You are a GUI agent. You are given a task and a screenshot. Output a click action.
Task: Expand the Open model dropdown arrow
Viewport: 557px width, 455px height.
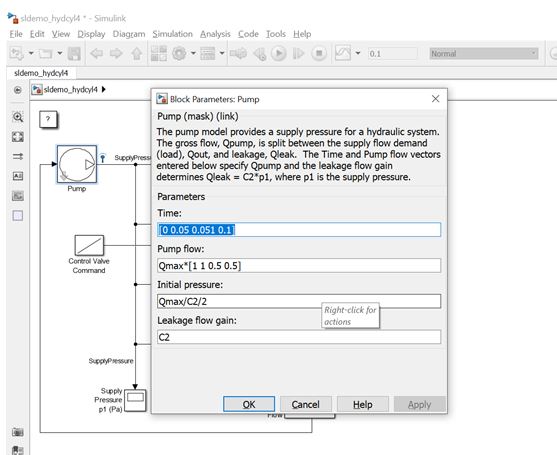[x=60, y=54]
